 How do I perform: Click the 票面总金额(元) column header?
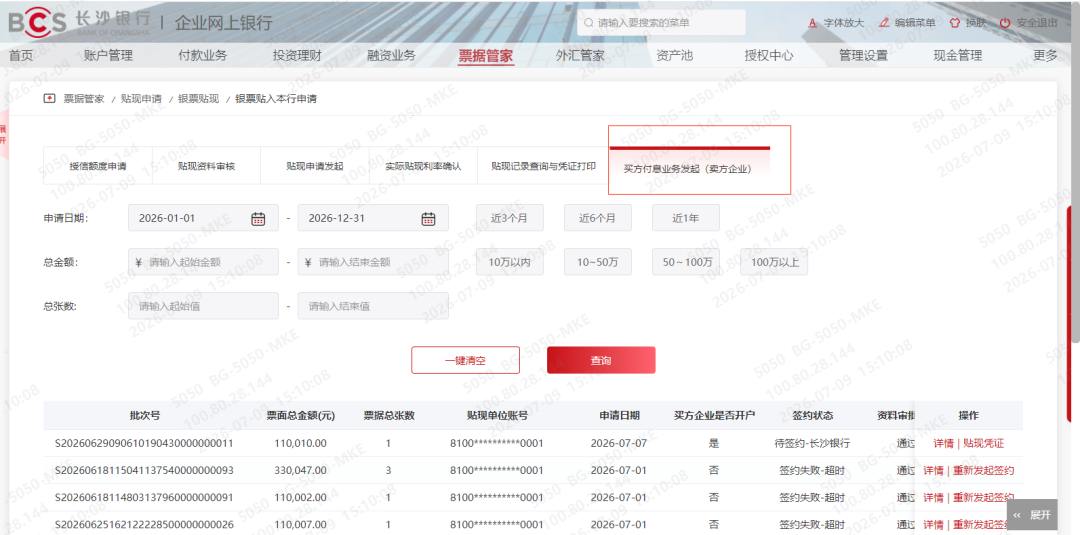coord(301,416)
